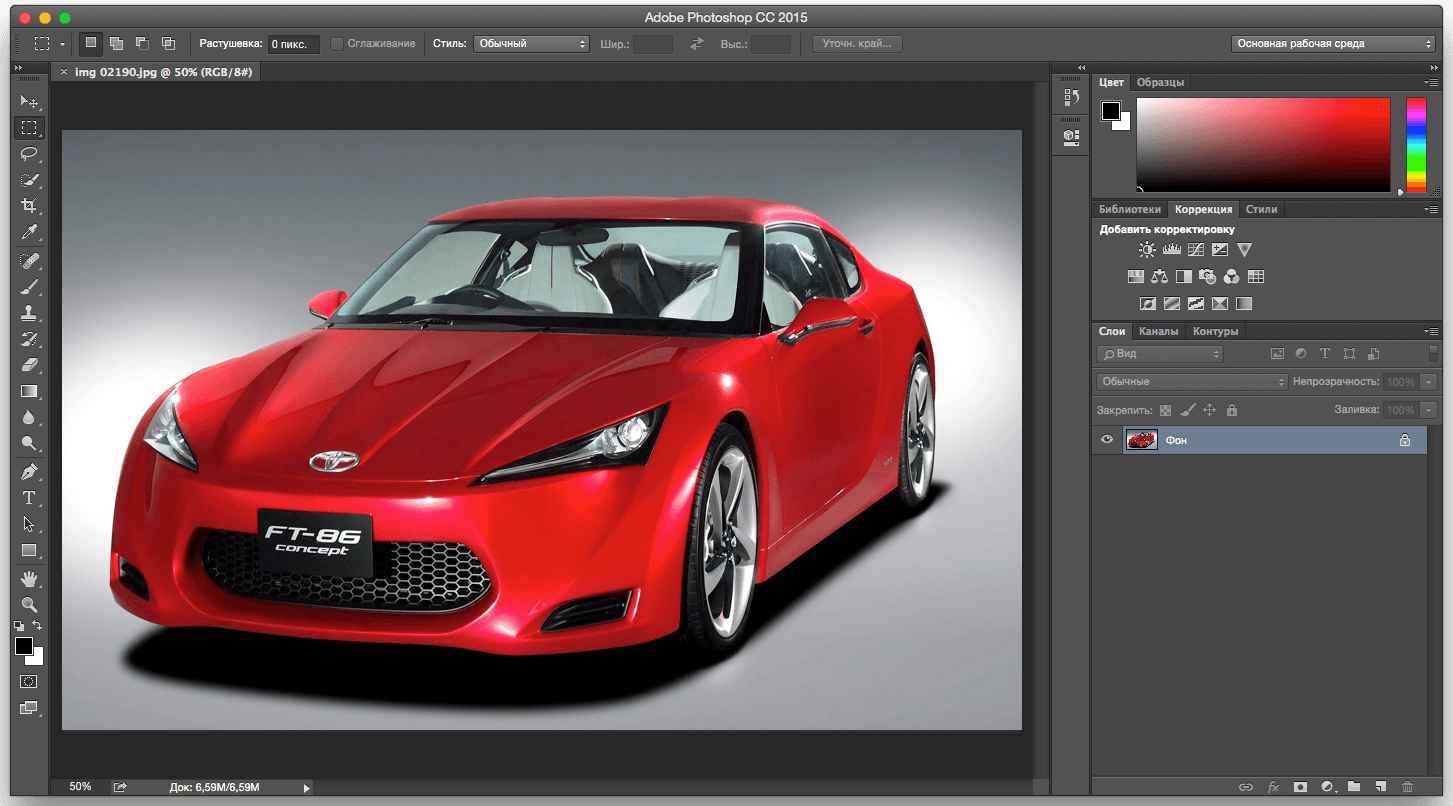Add a Vibrance adjustment
The width and height of the screenshot is (1453, 806).
point(1244,250)
